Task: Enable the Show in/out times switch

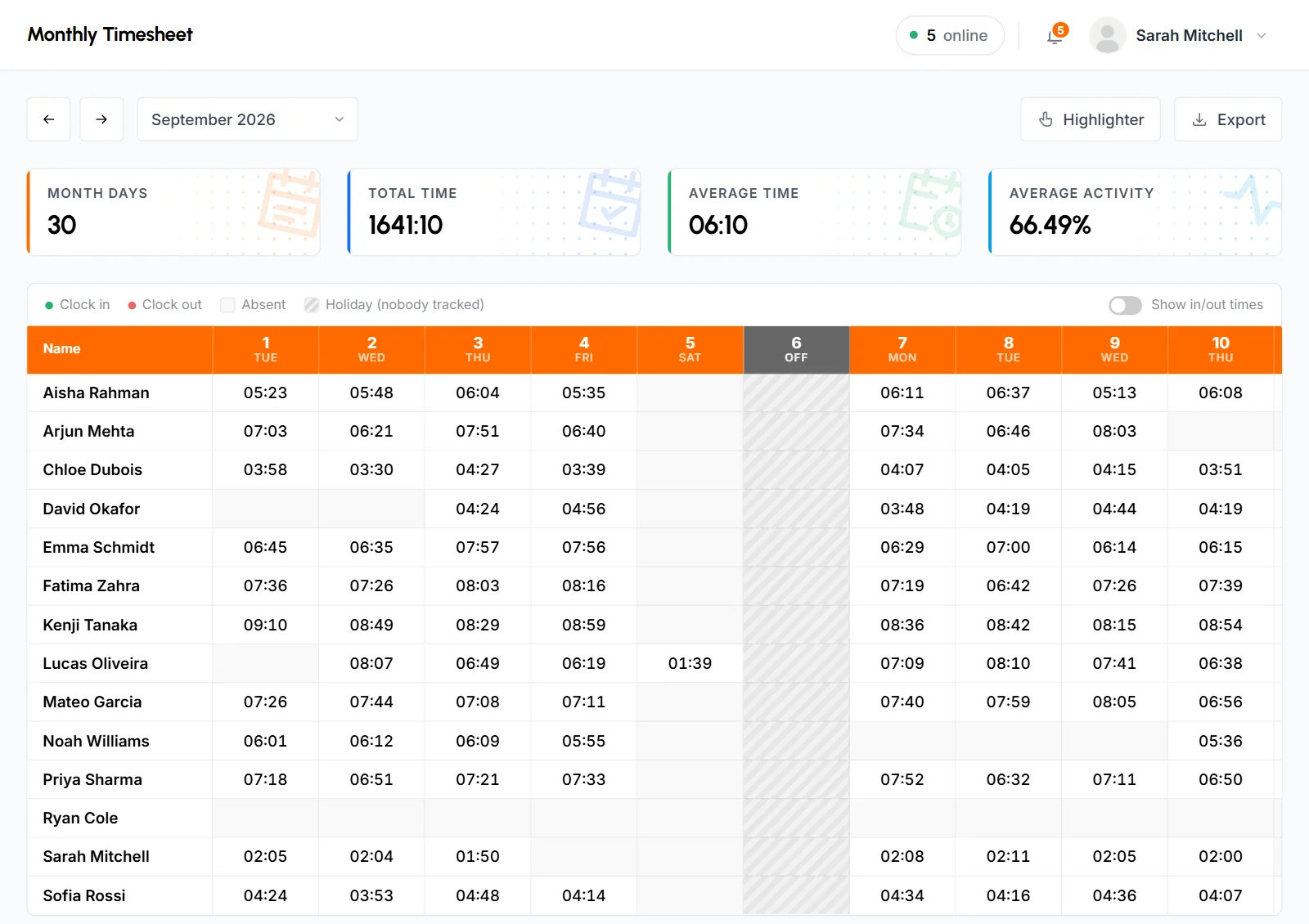Action: (1125, 305)
